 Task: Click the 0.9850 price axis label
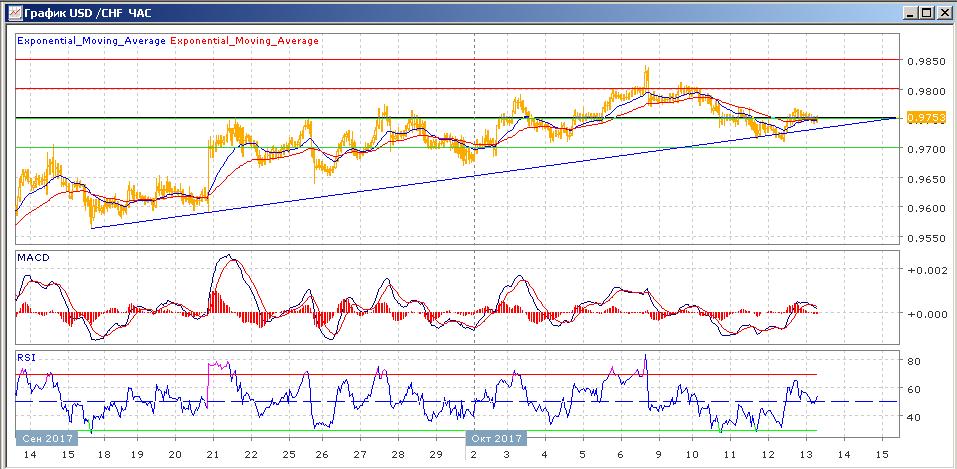coord(926,62)
